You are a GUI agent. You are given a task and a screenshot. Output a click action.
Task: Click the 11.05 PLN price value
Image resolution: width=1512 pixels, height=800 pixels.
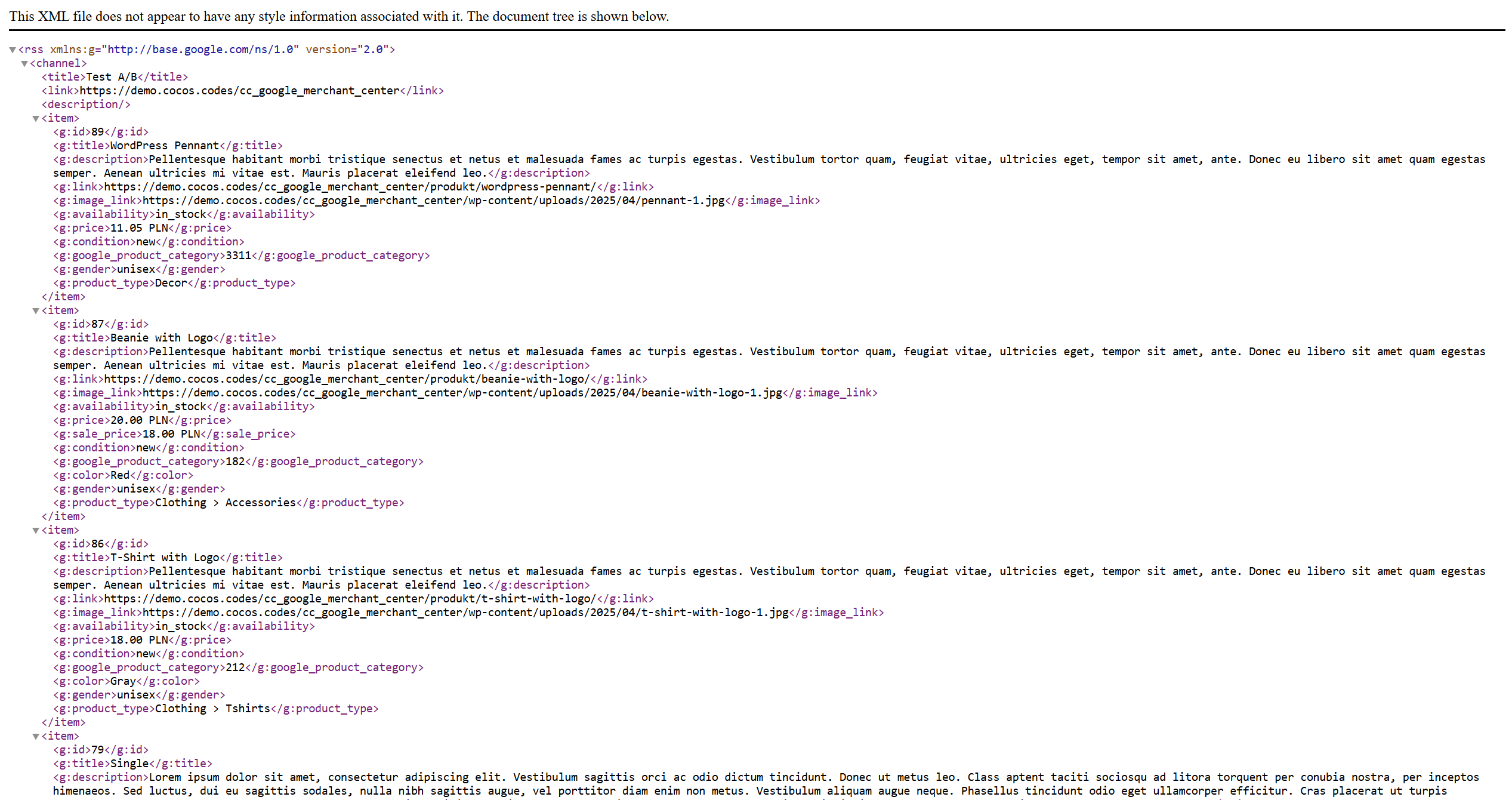pyautogui.click(x=139, y=228)
